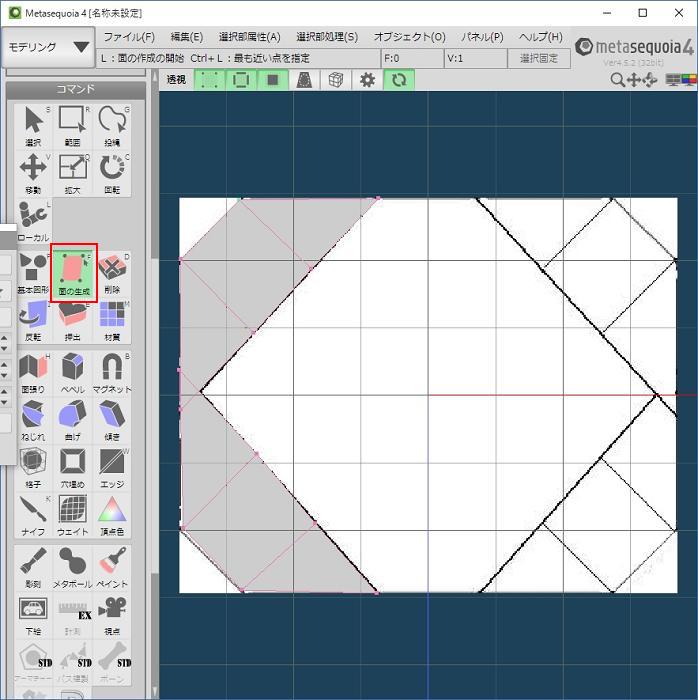Select the マグネット (Magnet) tool
Image resolution: width=698 pixels, height=700 pixels.
point(112,372)
